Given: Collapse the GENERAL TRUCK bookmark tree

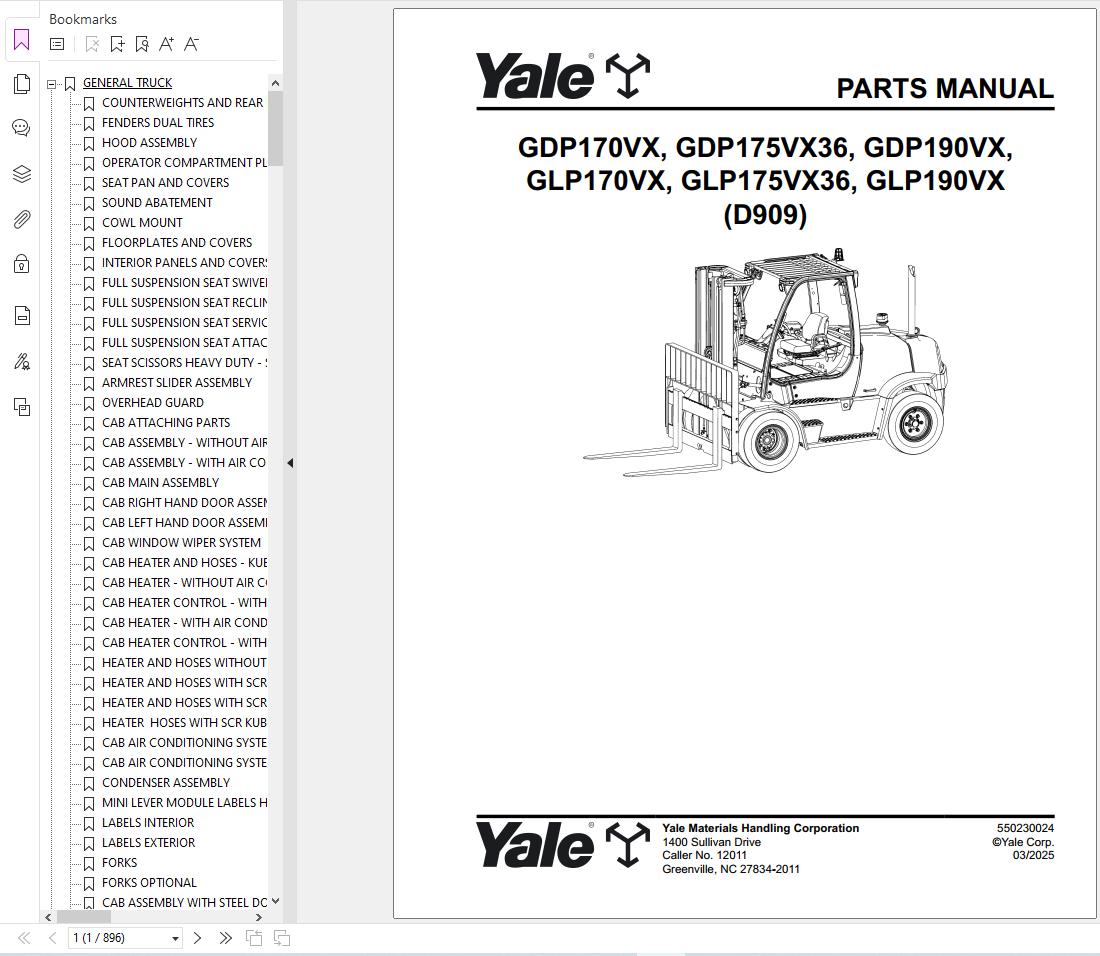Looking at the screenshot, I should 50,82.
